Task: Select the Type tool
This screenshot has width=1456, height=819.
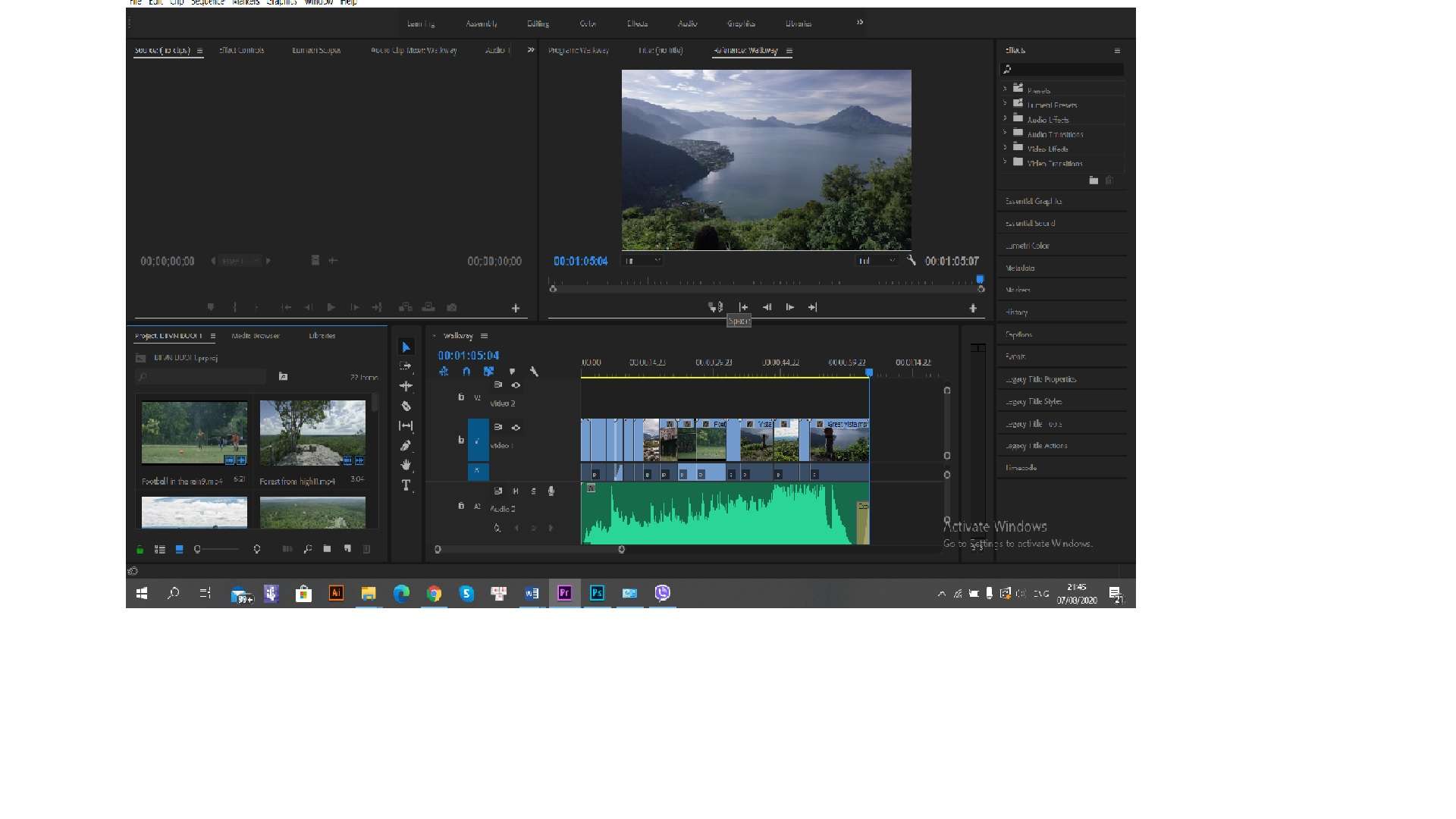Action: [406, 485]
